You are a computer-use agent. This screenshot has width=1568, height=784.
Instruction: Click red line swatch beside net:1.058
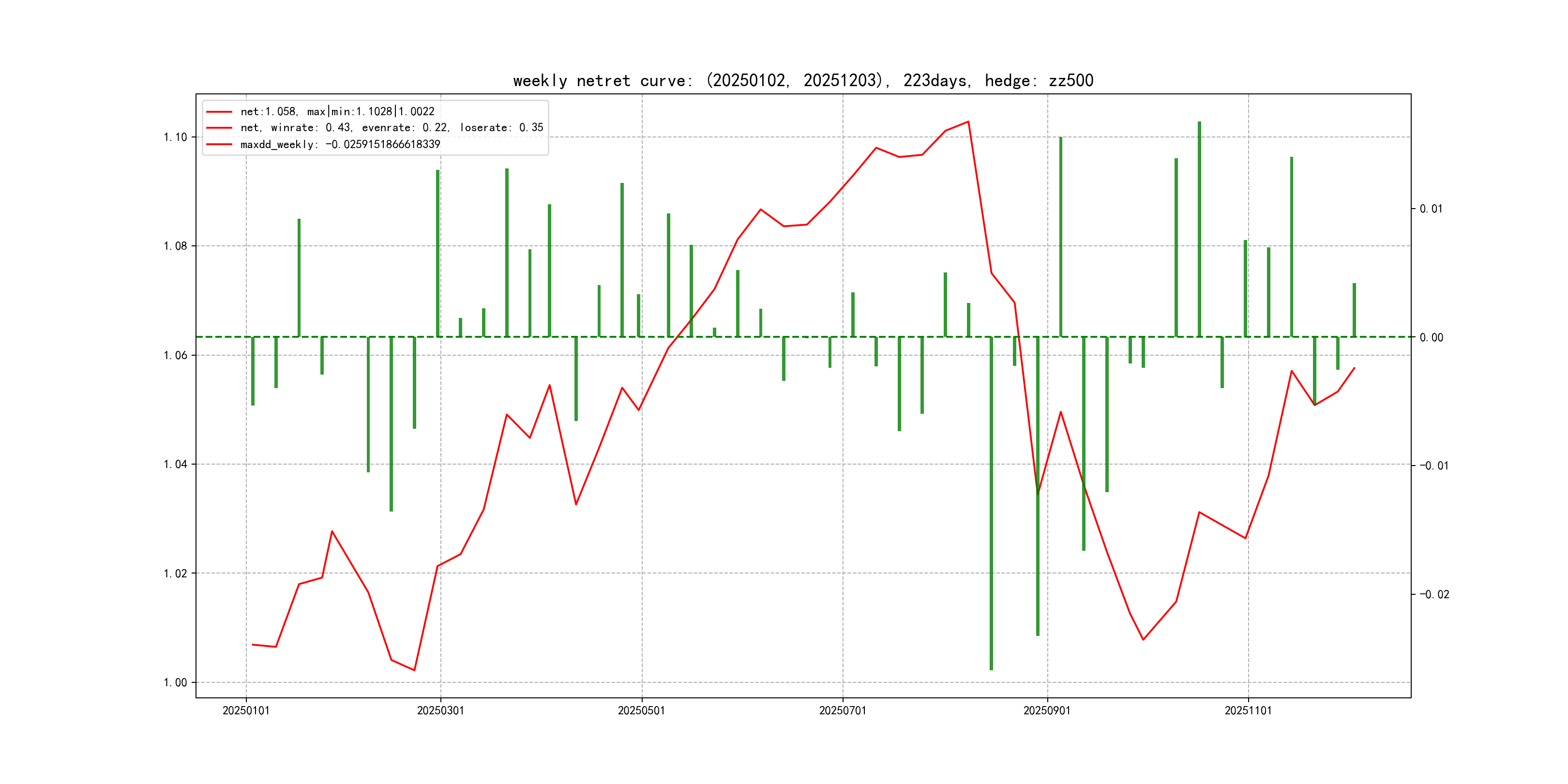click(219, 111)
